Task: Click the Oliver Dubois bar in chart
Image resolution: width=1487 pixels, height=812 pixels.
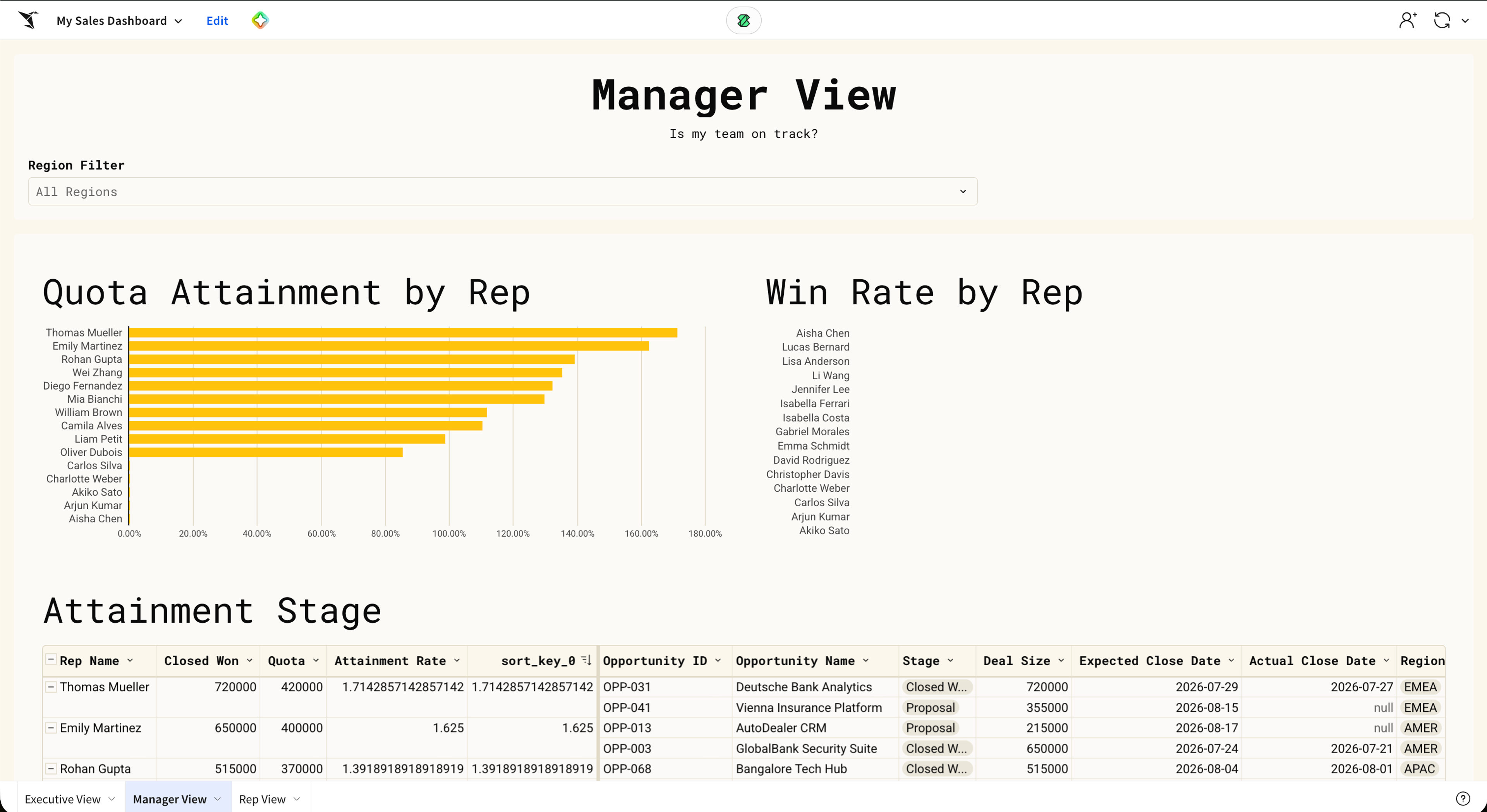Action: click(x=266, y=452)
